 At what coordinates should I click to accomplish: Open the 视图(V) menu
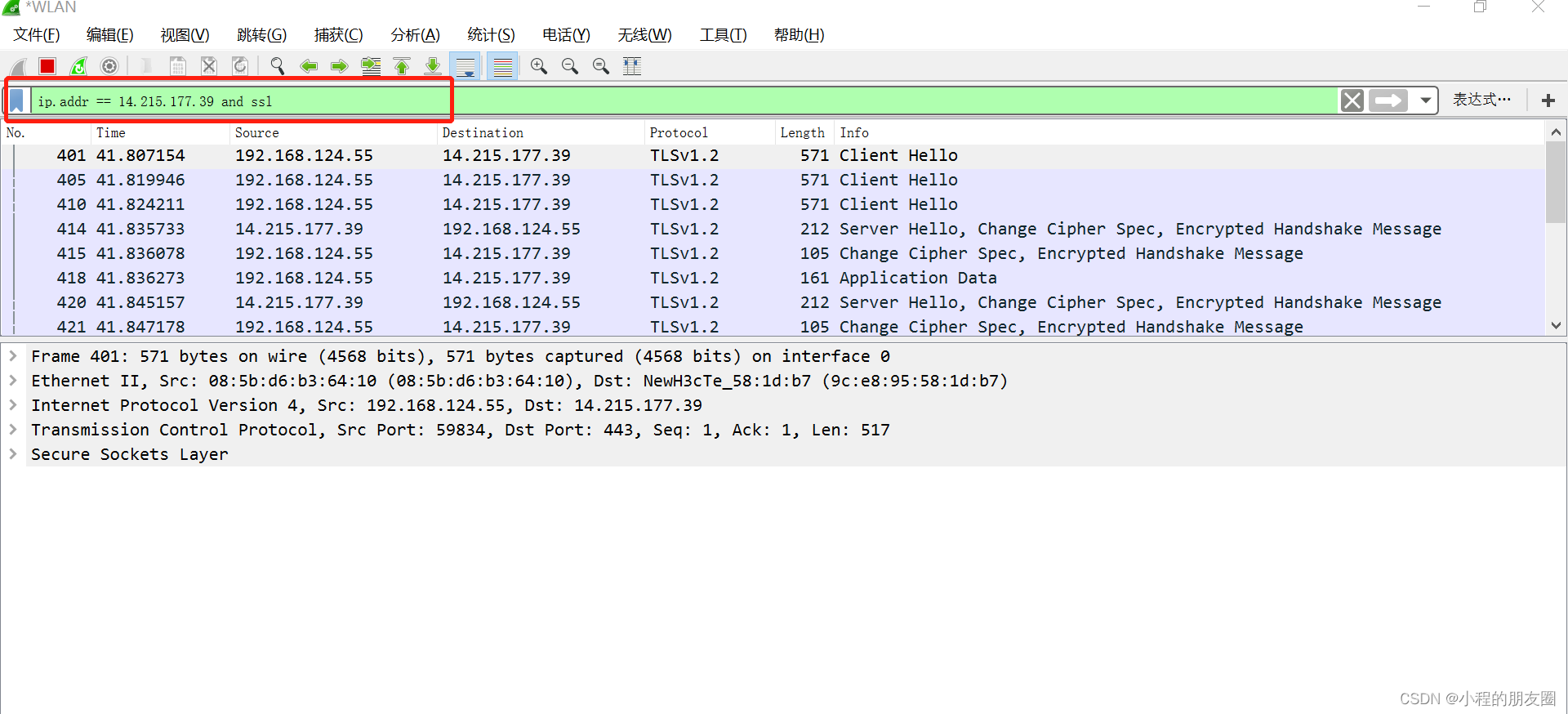[x=185, y=35]
